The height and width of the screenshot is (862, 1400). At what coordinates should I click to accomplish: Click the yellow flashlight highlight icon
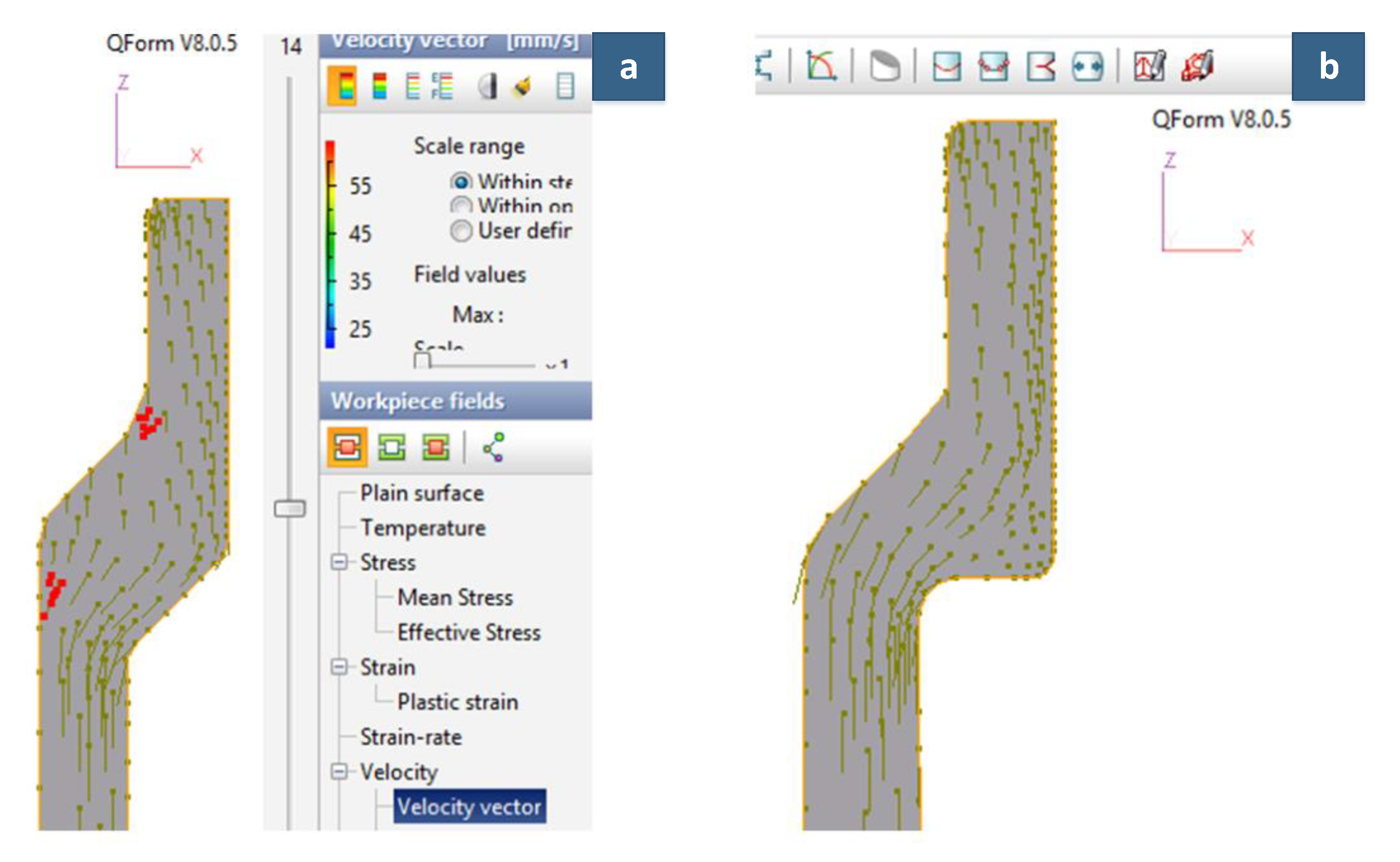pyautogui.click(x=523, y=86)
